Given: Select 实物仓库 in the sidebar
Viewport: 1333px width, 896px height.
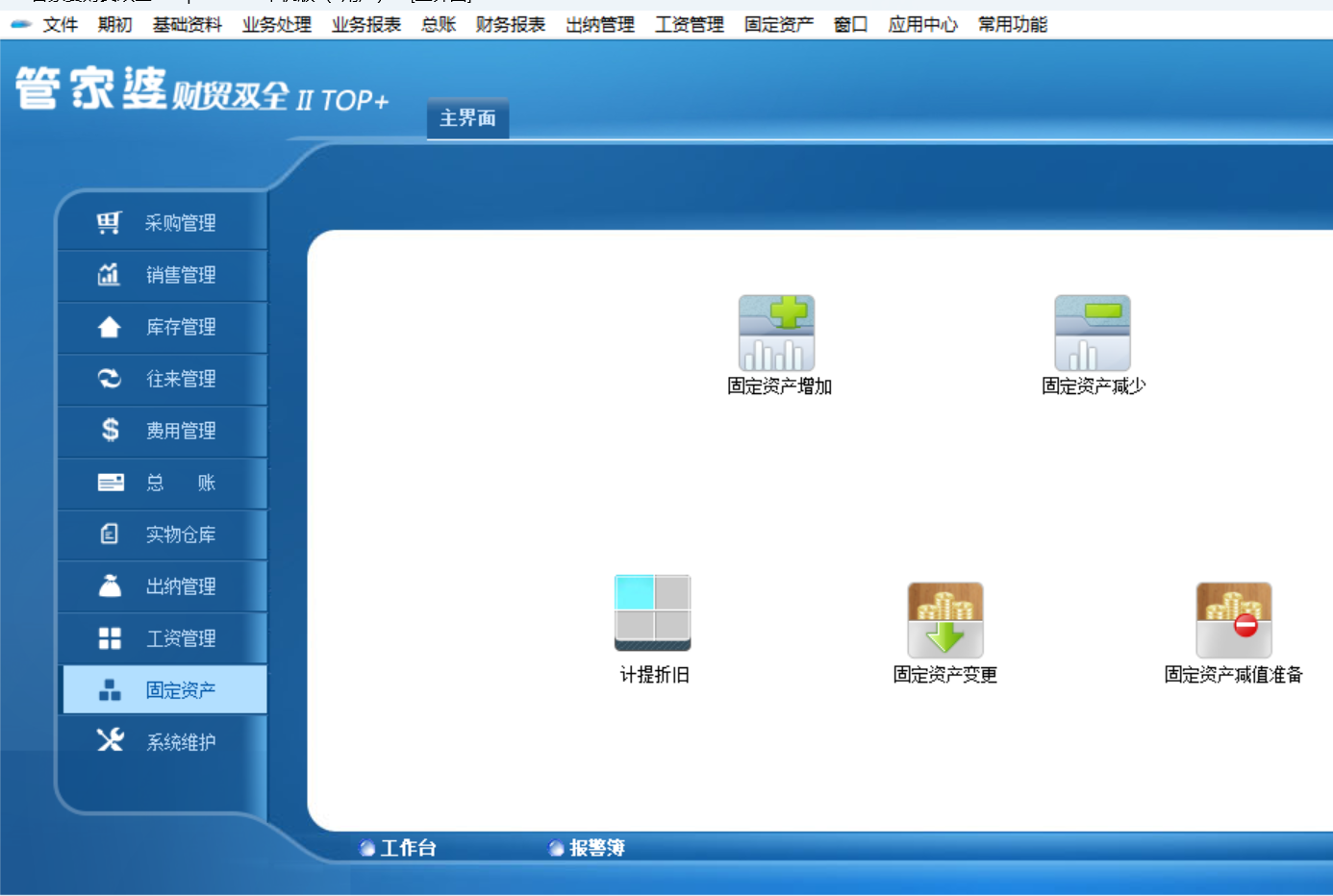Looking at the screenshot, I should pyautogui.click(x=163, y=535).
